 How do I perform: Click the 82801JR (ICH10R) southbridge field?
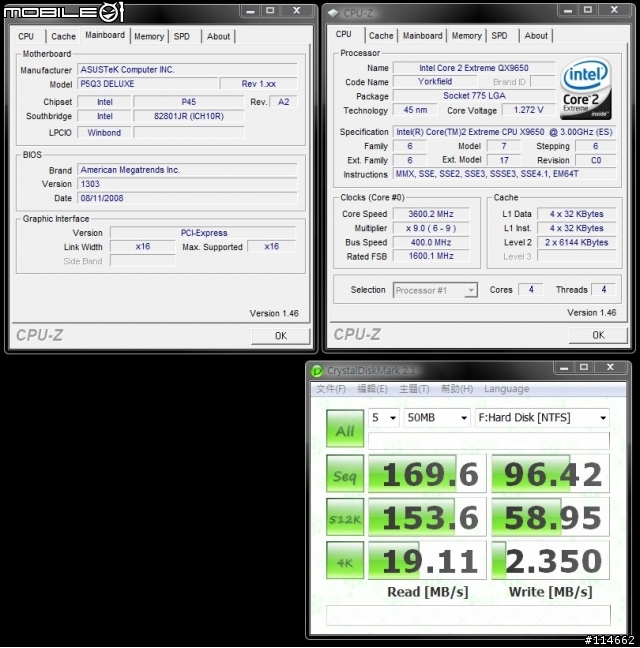(x=188, y=116)
